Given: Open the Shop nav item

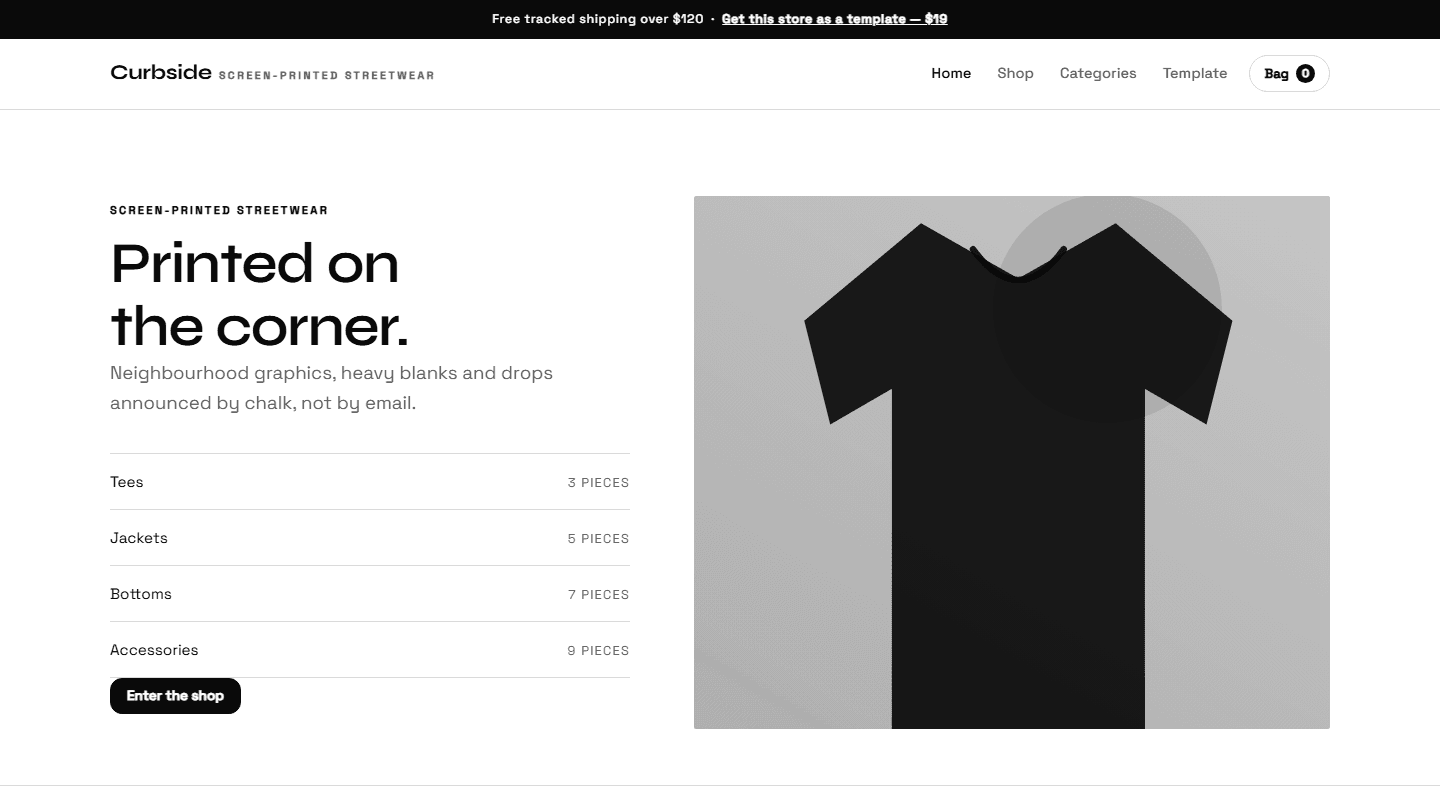Looking at the screenshot, I should tap(1015, 73).
